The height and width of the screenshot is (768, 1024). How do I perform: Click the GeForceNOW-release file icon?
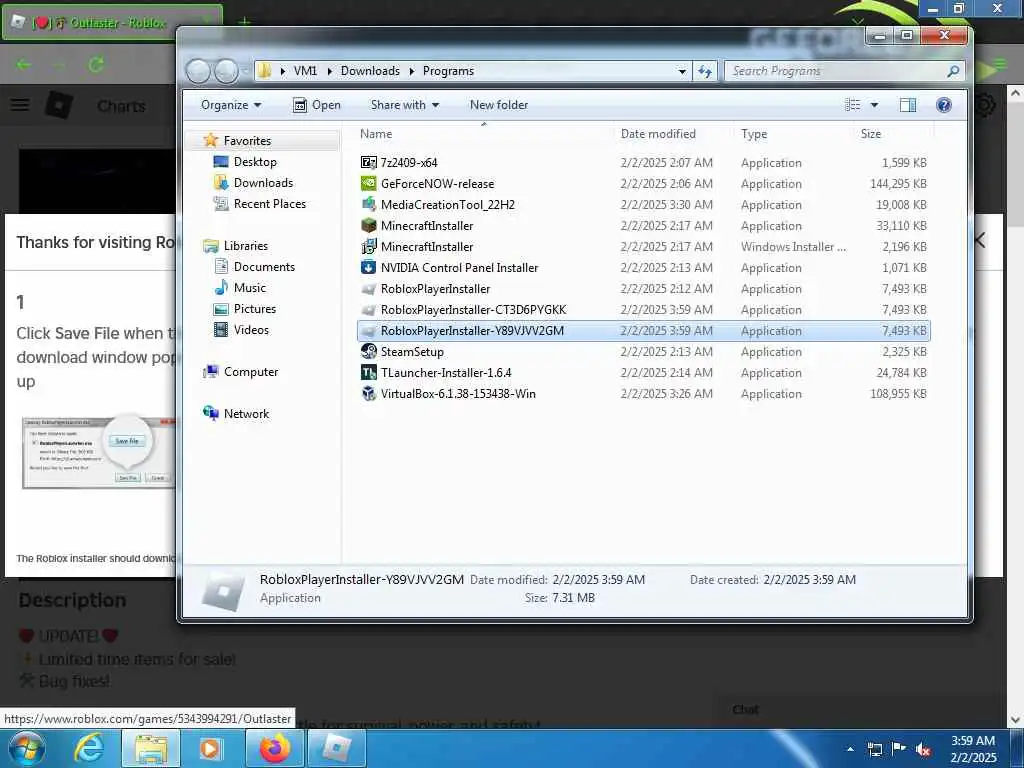coord(368,184)
